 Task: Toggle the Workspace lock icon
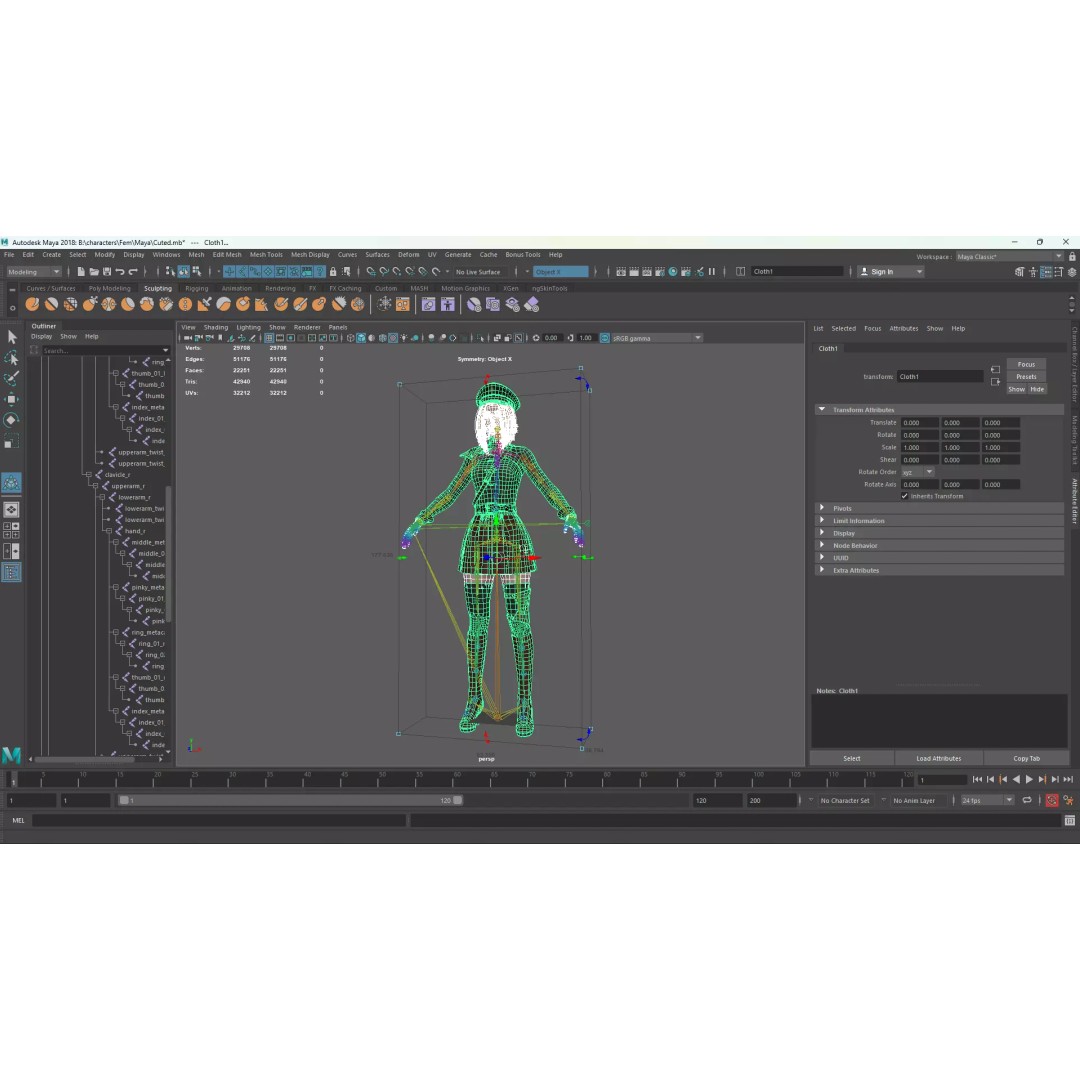point(1072,256)
